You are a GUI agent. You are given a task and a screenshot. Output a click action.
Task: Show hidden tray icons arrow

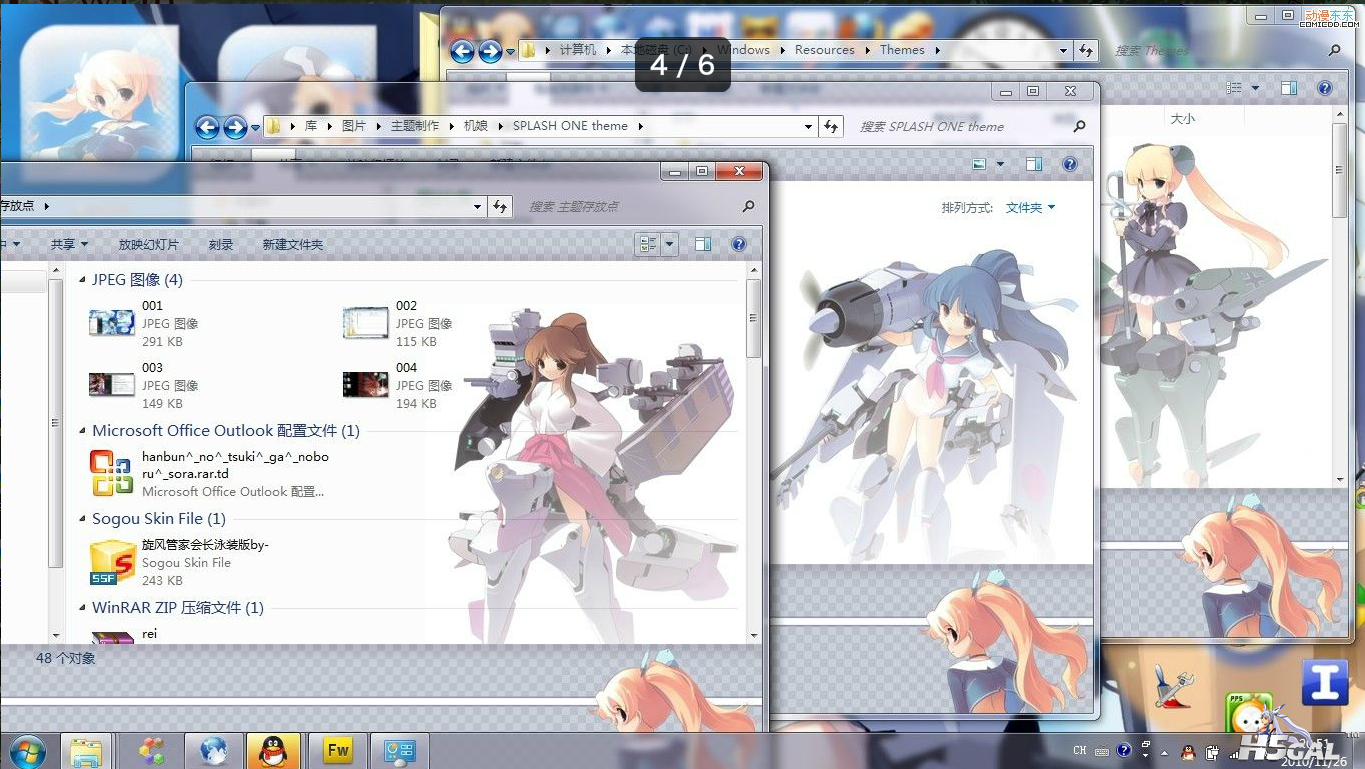(1164, 751)
